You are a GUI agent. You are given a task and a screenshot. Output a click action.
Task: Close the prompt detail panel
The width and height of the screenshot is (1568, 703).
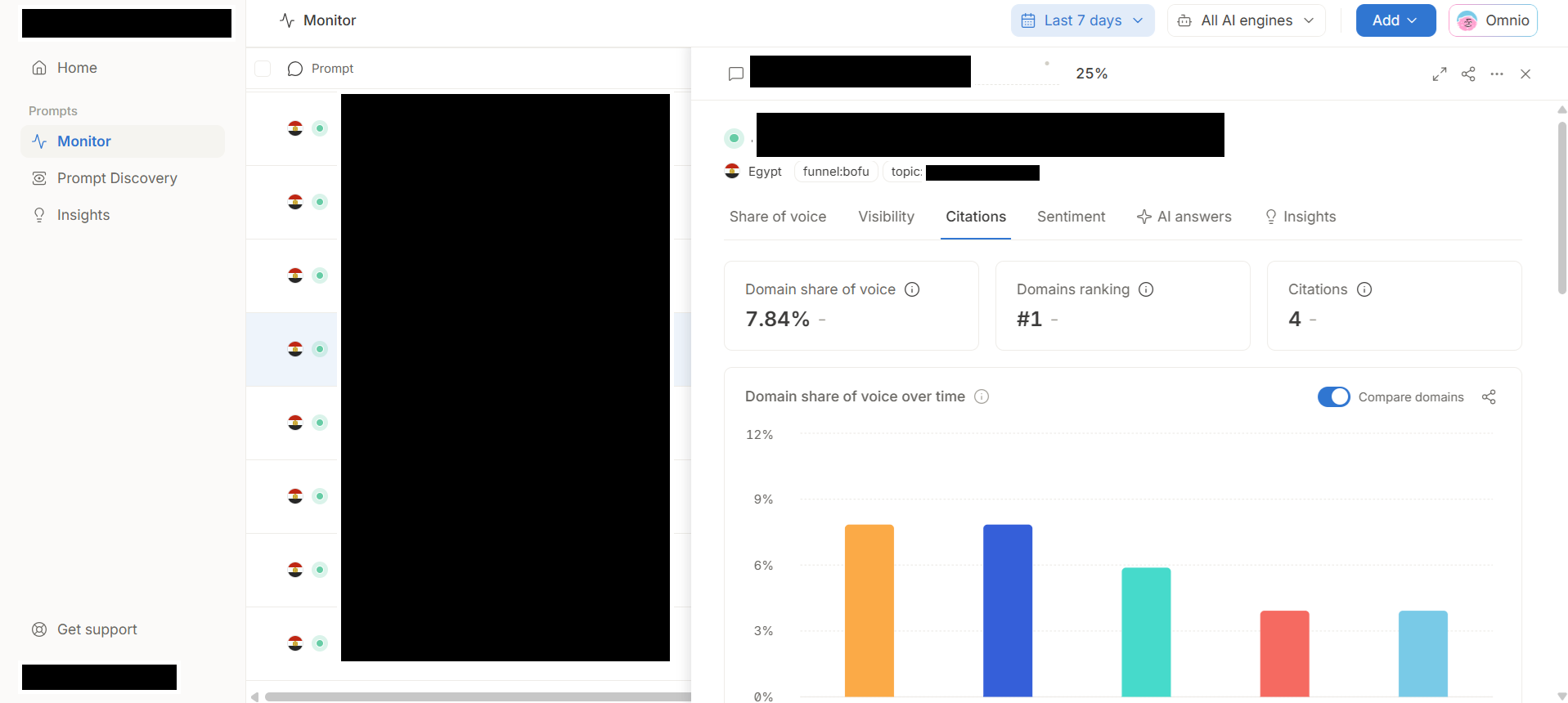(1525, 74)
